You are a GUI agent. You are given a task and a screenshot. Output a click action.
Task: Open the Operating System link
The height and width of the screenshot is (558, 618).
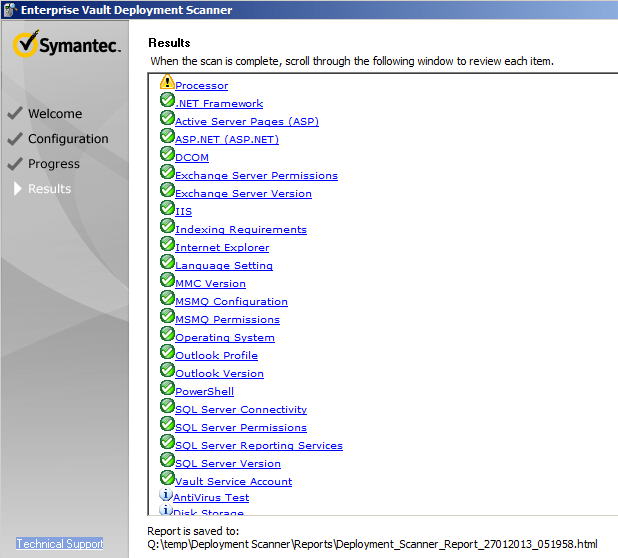[x=225, y=338]
